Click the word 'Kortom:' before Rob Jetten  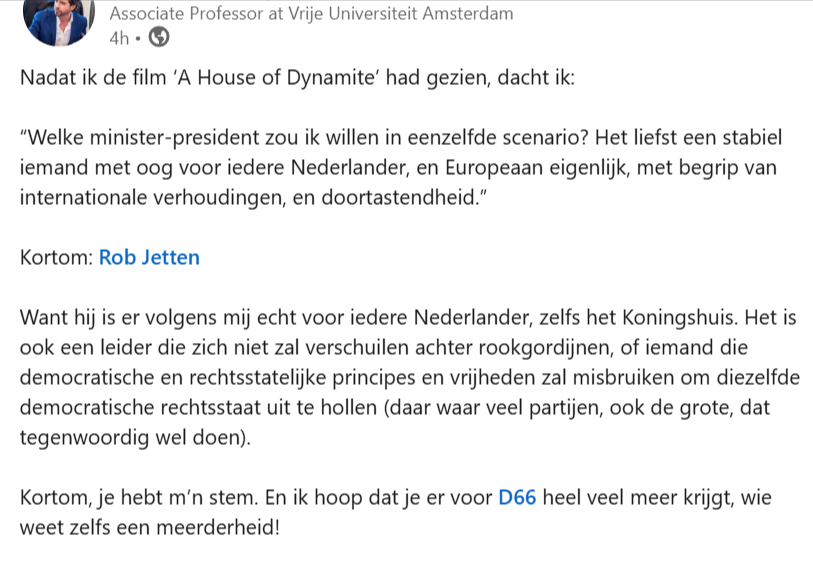point(55,257)
